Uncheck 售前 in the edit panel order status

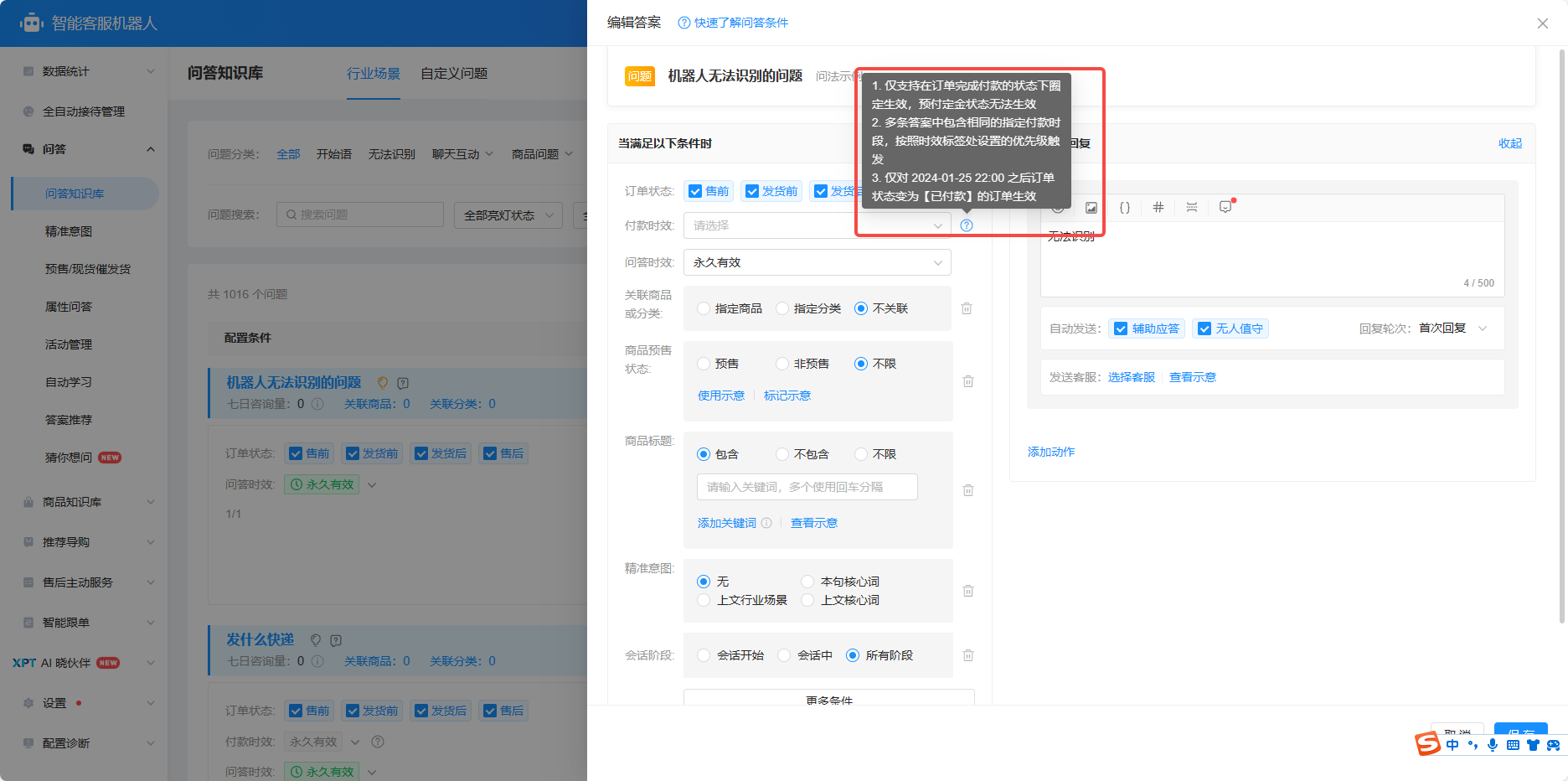(x=695, y=191)
